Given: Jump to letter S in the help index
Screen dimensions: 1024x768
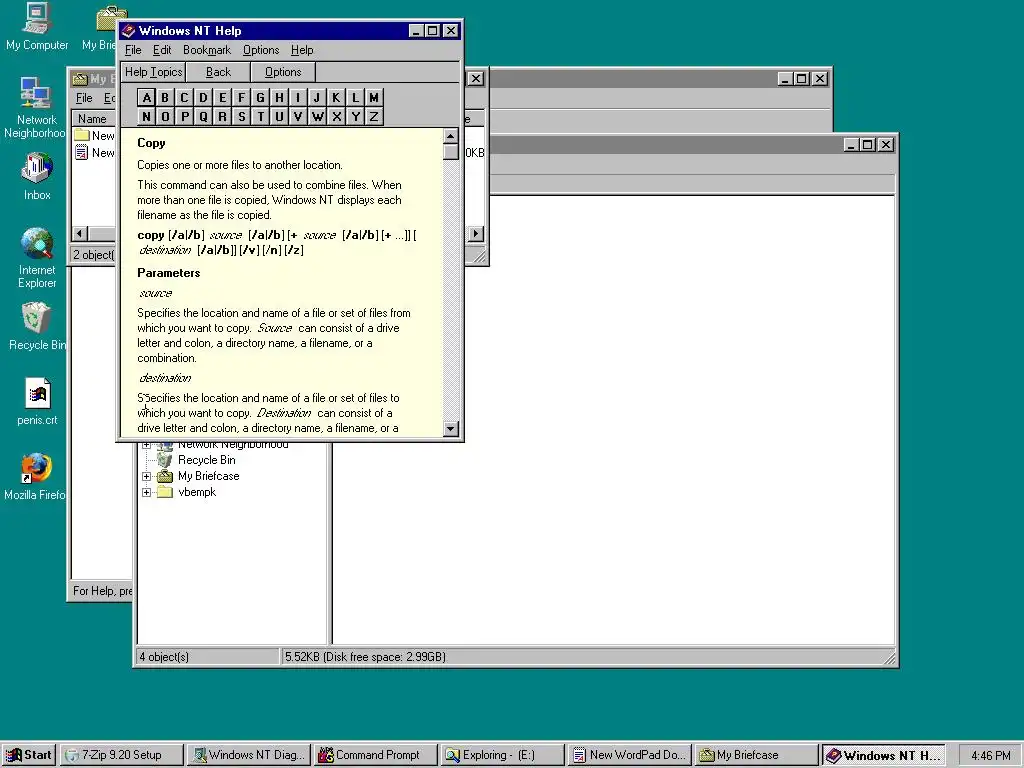Looking at the screenshot, I should click(242, 116).
